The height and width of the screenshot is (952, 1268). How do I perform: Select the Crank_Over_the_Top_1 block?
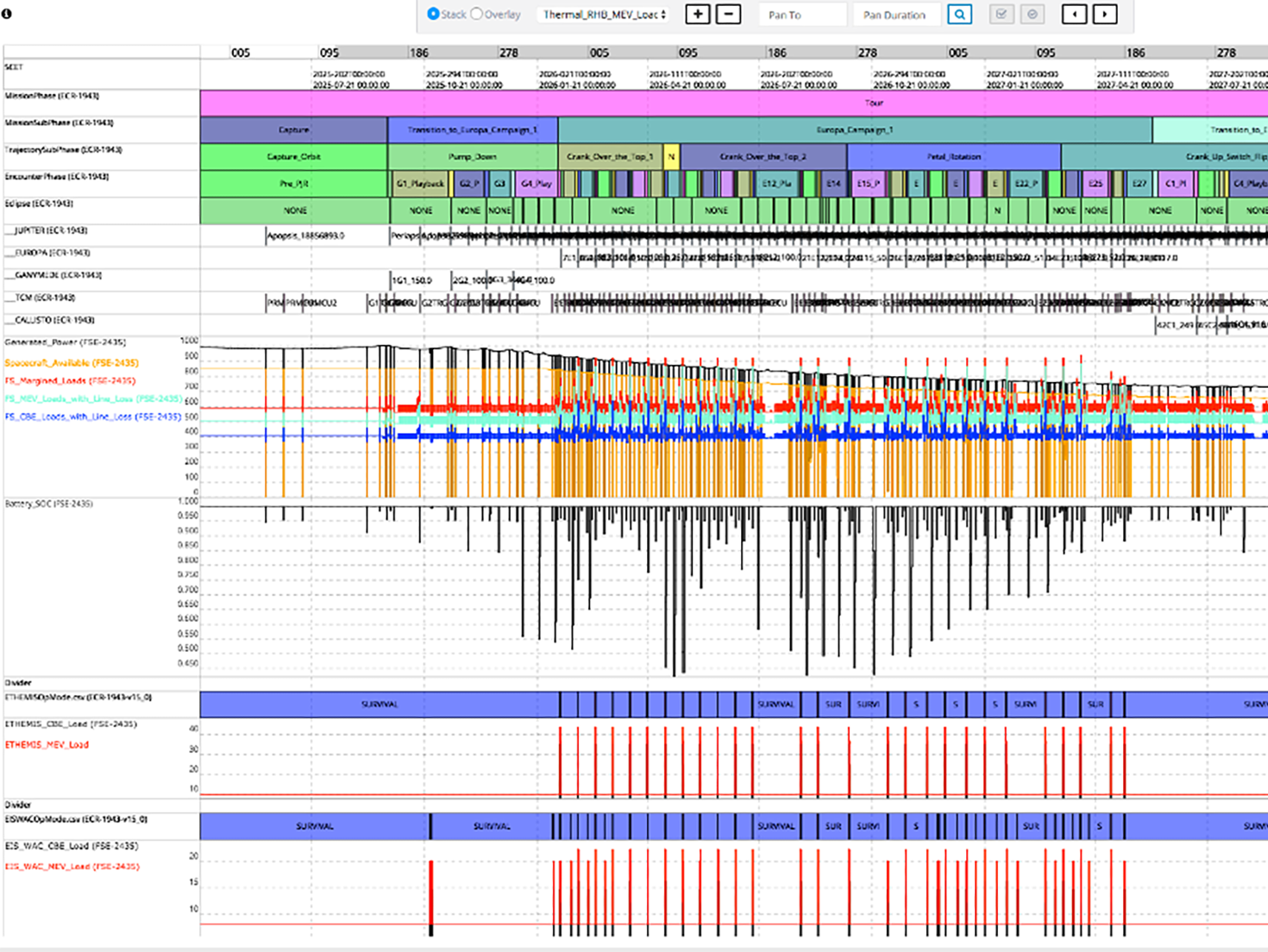pos(611,157)
